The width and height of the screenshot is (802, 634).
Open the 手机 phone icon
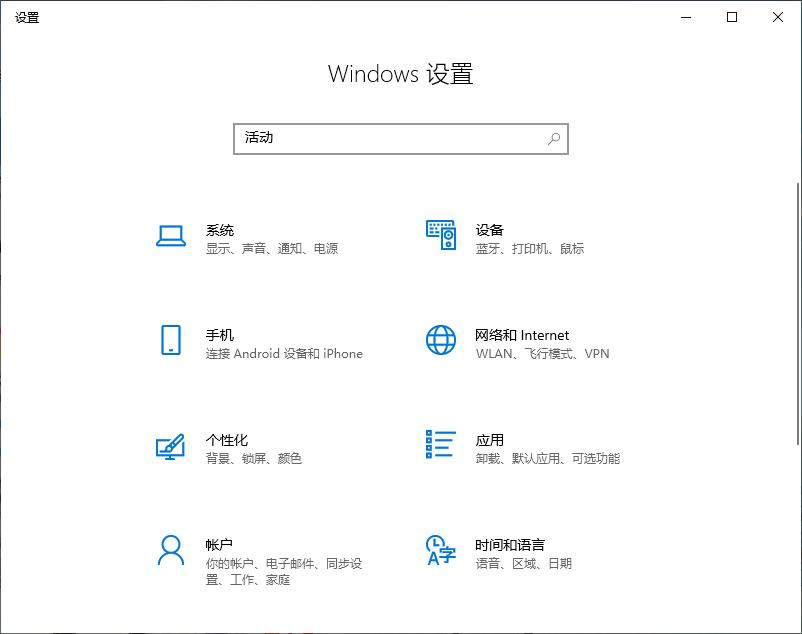[171, 340]
